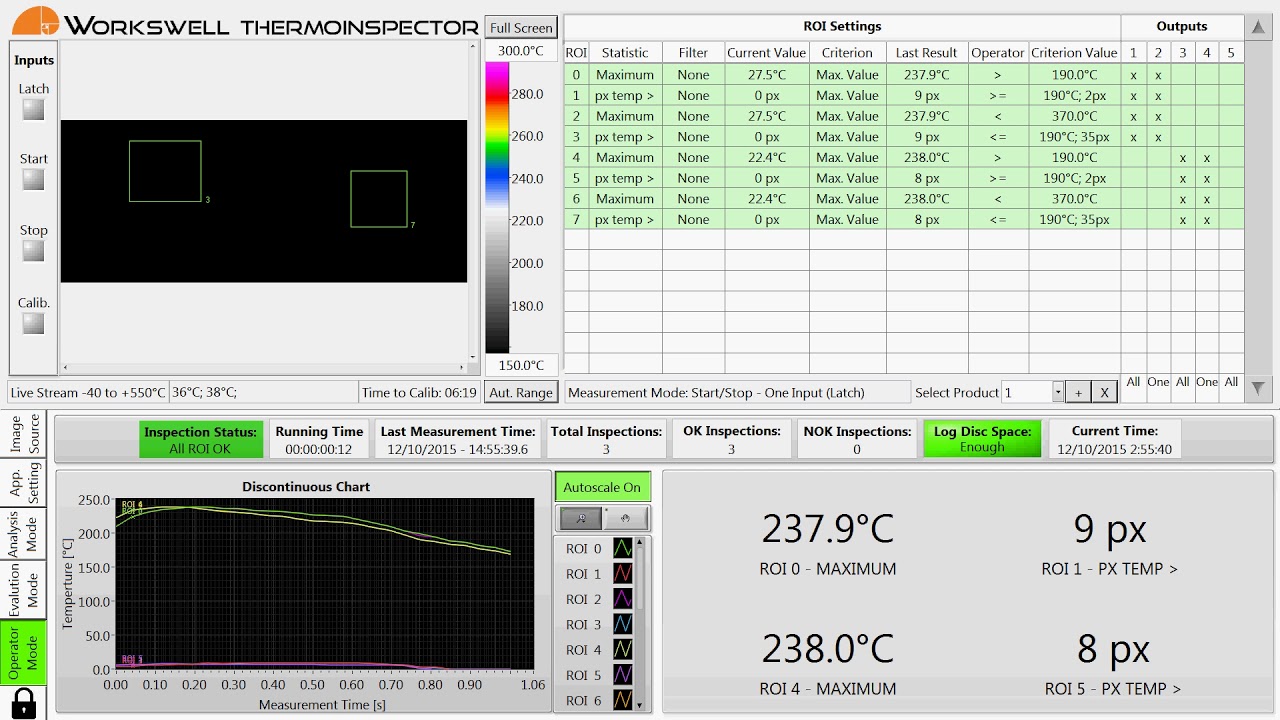Click ROI 2 Criterion Value 370.0°C
The height and width of the screenshot is (720, 1280).
(1074, 116)
